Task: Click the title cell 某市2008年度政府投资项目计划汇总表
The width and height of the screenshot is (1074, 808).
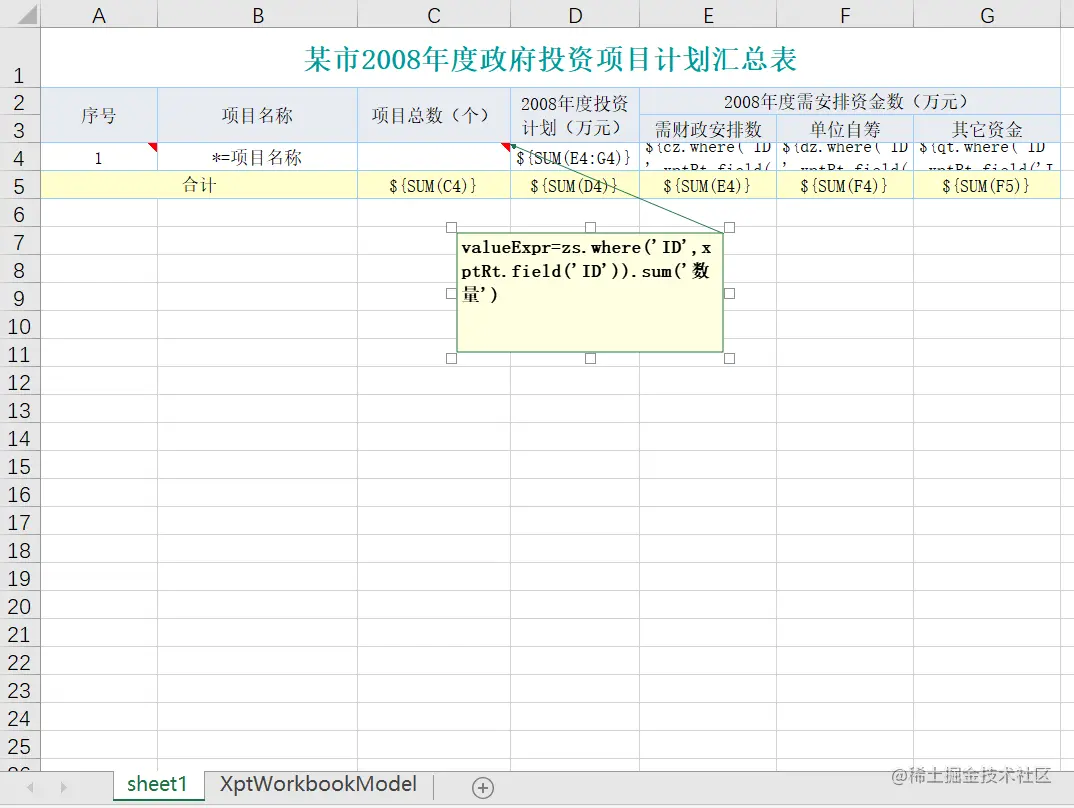Action: click(x=551, y=59)
